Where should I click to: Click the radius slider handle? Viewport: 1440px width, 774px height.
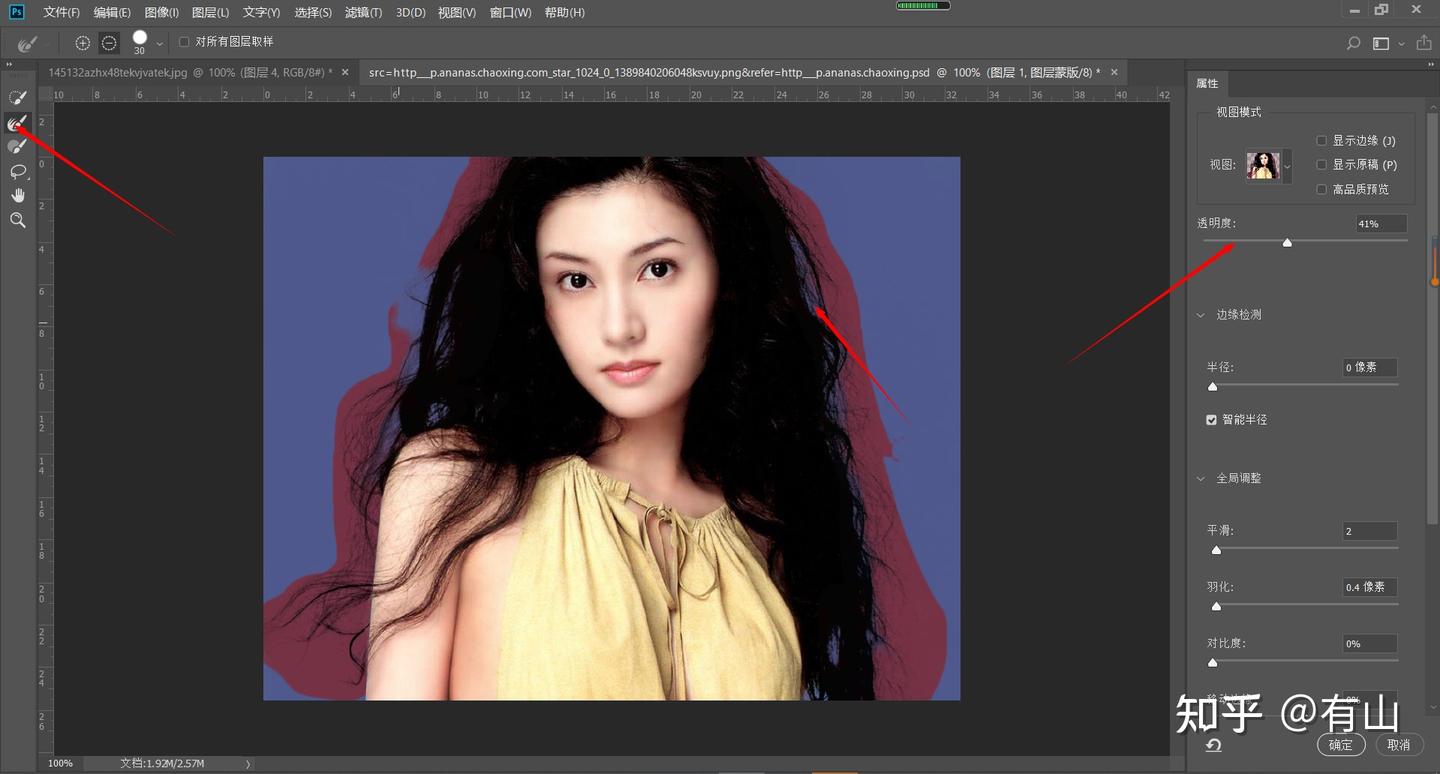click(x=1212, y=386)
